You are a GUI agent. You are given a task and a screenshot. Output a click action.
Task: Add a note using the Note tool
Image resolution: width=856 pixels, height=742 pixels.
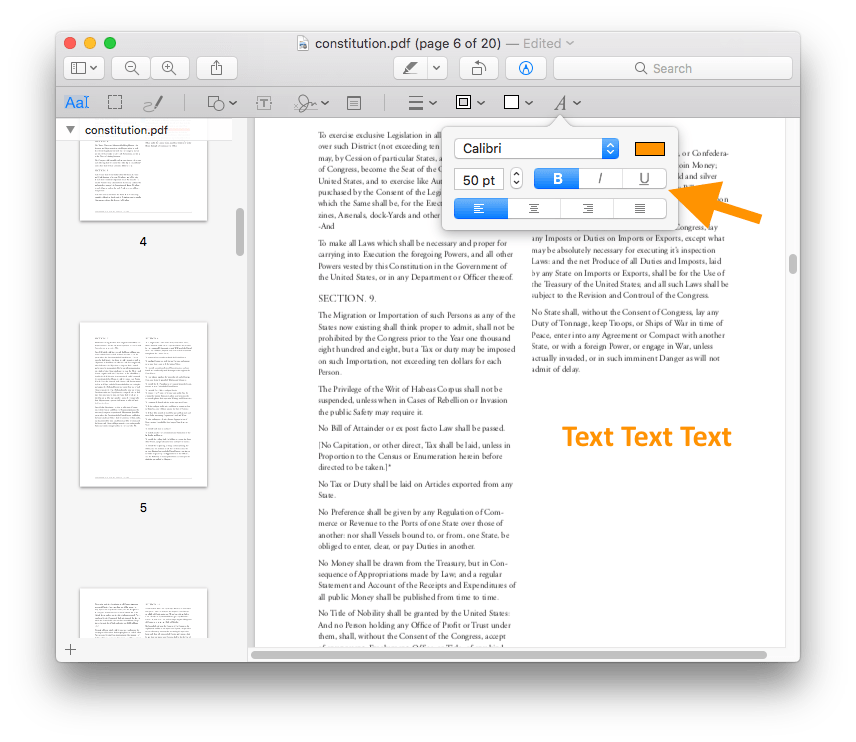point(353,102)
